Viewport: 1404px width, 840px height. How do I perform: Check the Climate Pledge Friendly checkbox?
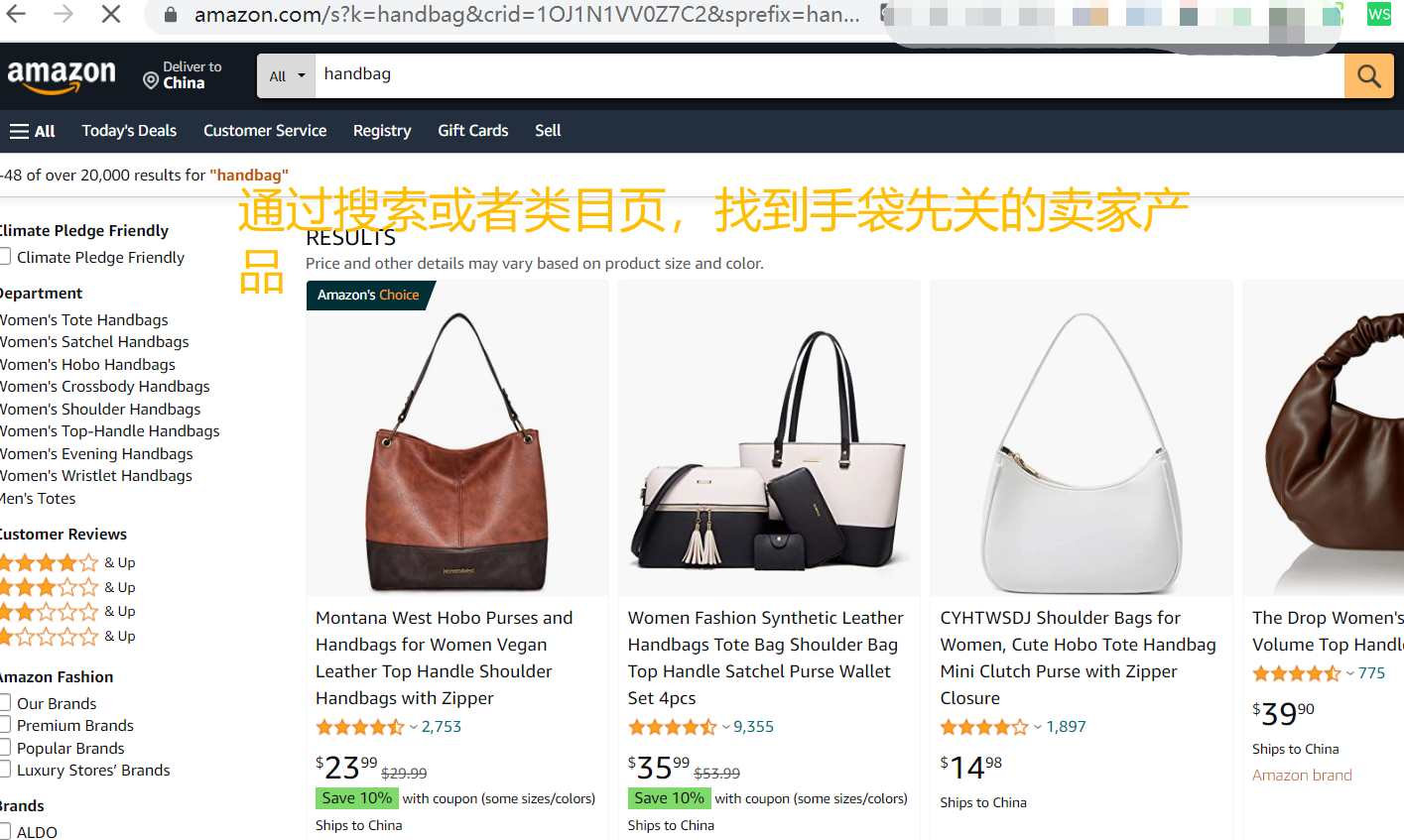click(5, 257)
